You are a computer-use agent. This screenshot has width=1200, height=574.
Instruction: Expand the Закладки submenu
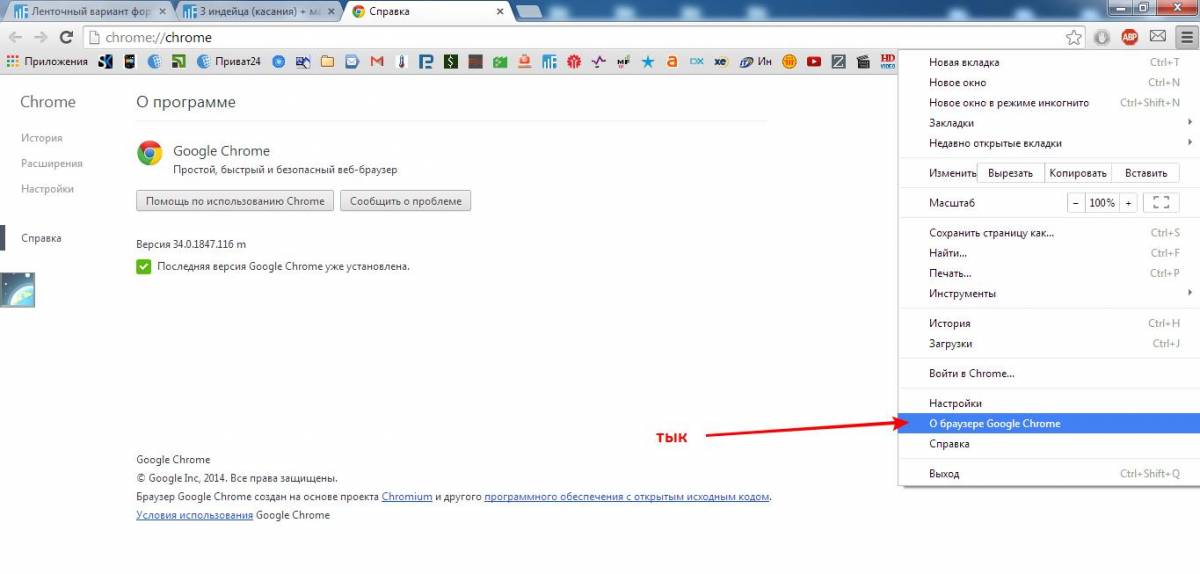1047,123
